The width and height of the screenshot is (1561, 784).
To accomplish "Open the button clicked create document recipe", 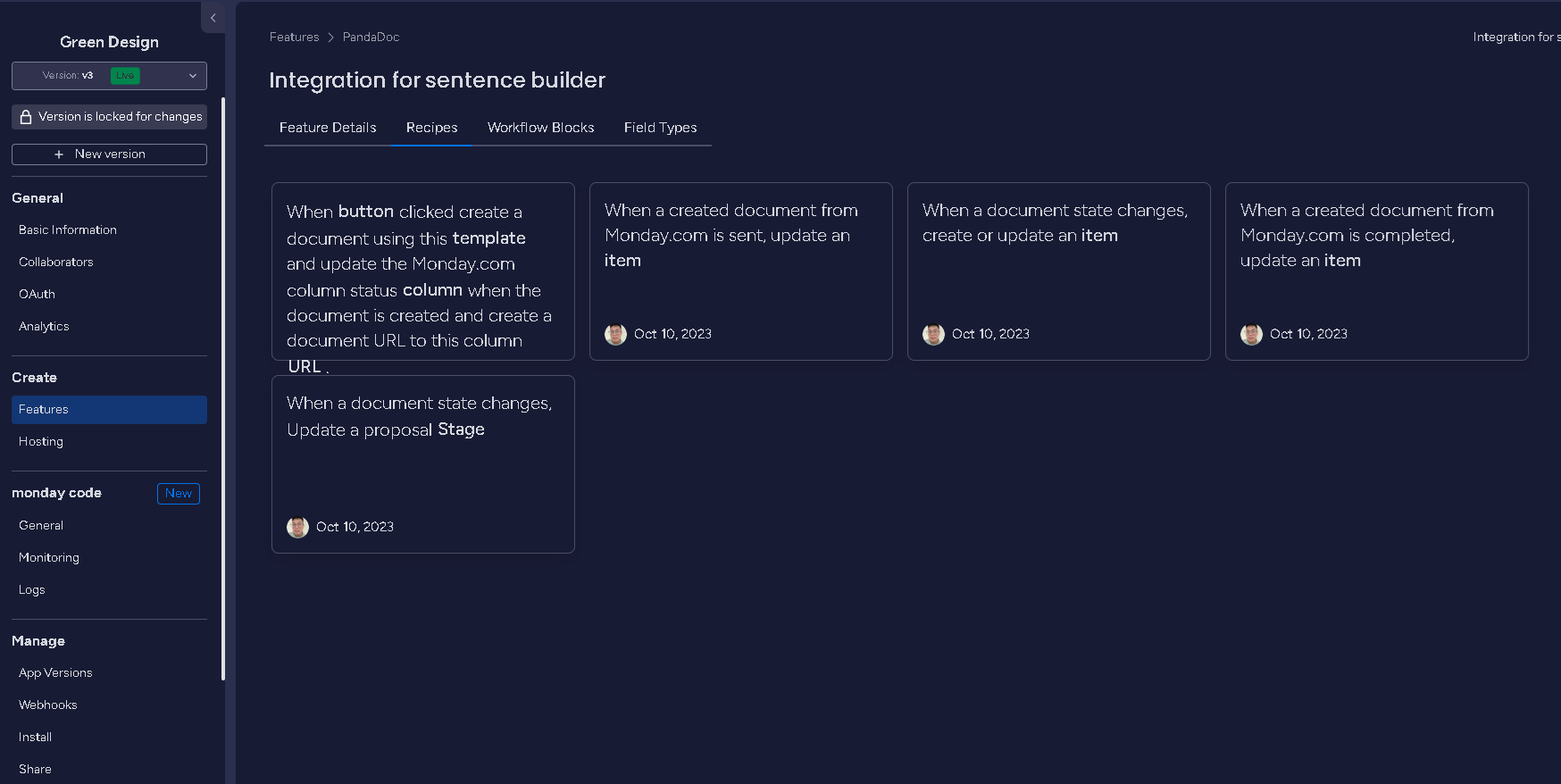I will coord(423,271).
